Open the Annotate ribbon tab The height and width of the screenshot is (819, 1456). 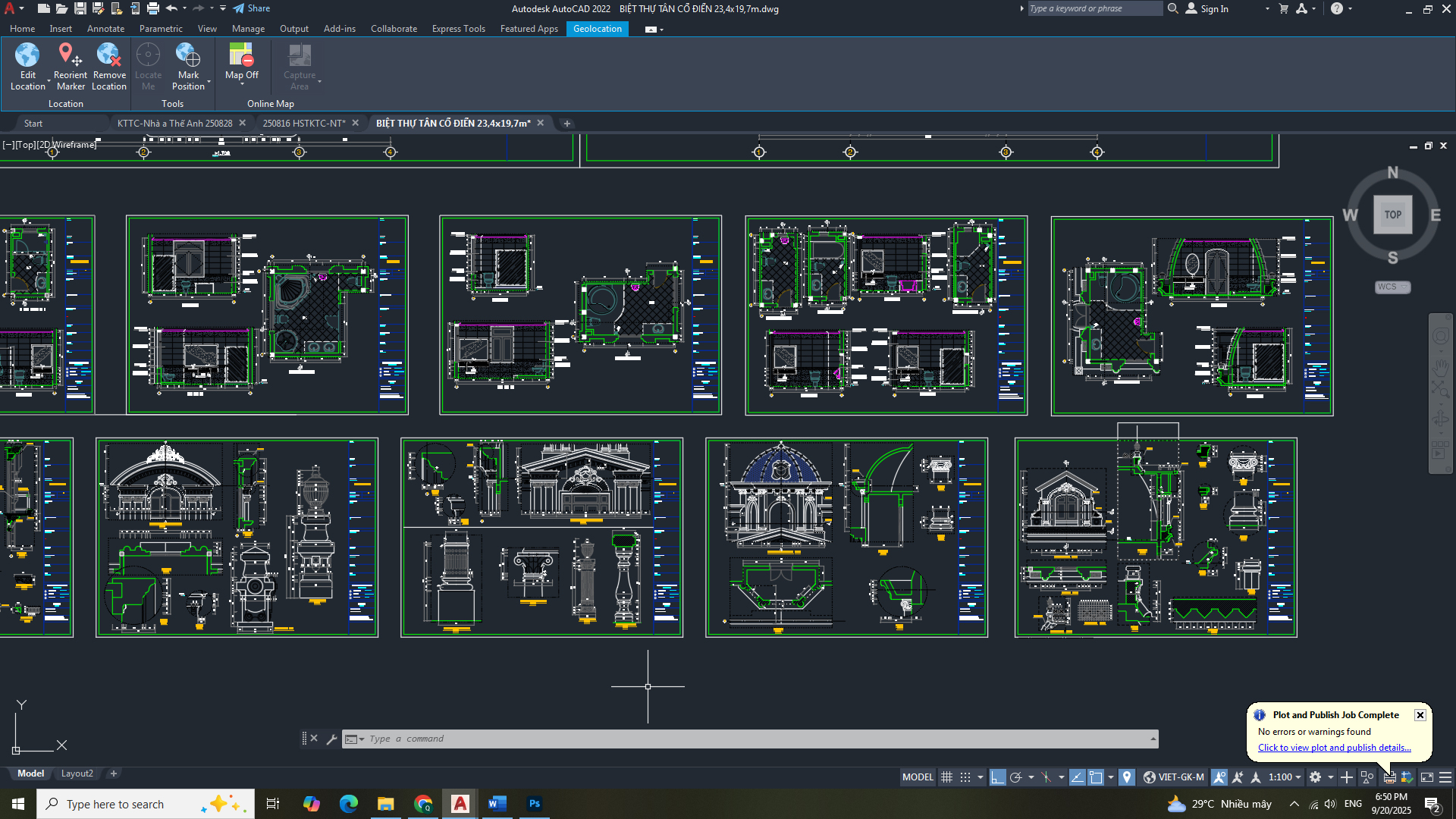(105, 29)
